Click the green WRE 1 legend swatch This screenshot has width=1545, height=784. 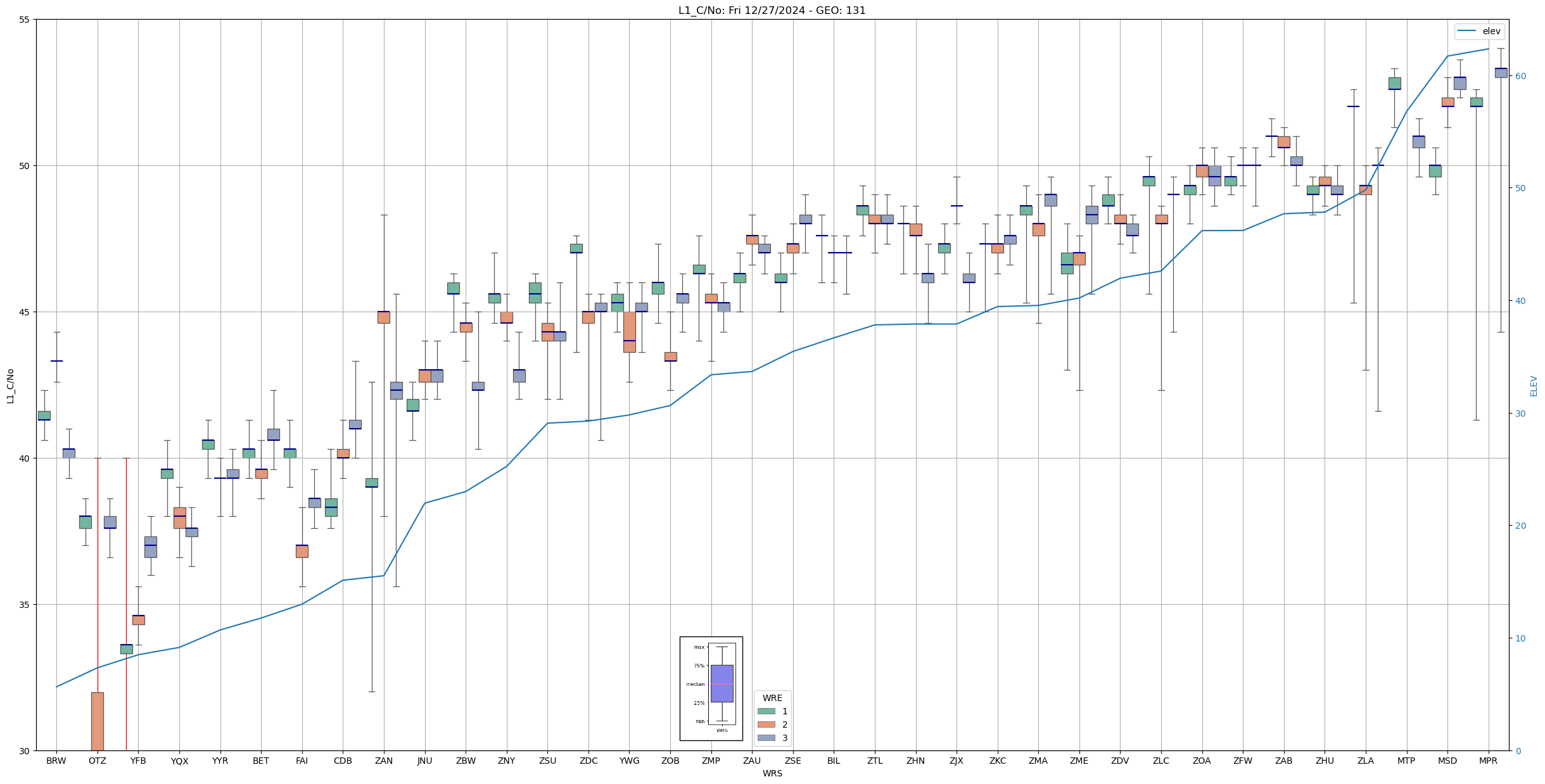pos(766,711)
